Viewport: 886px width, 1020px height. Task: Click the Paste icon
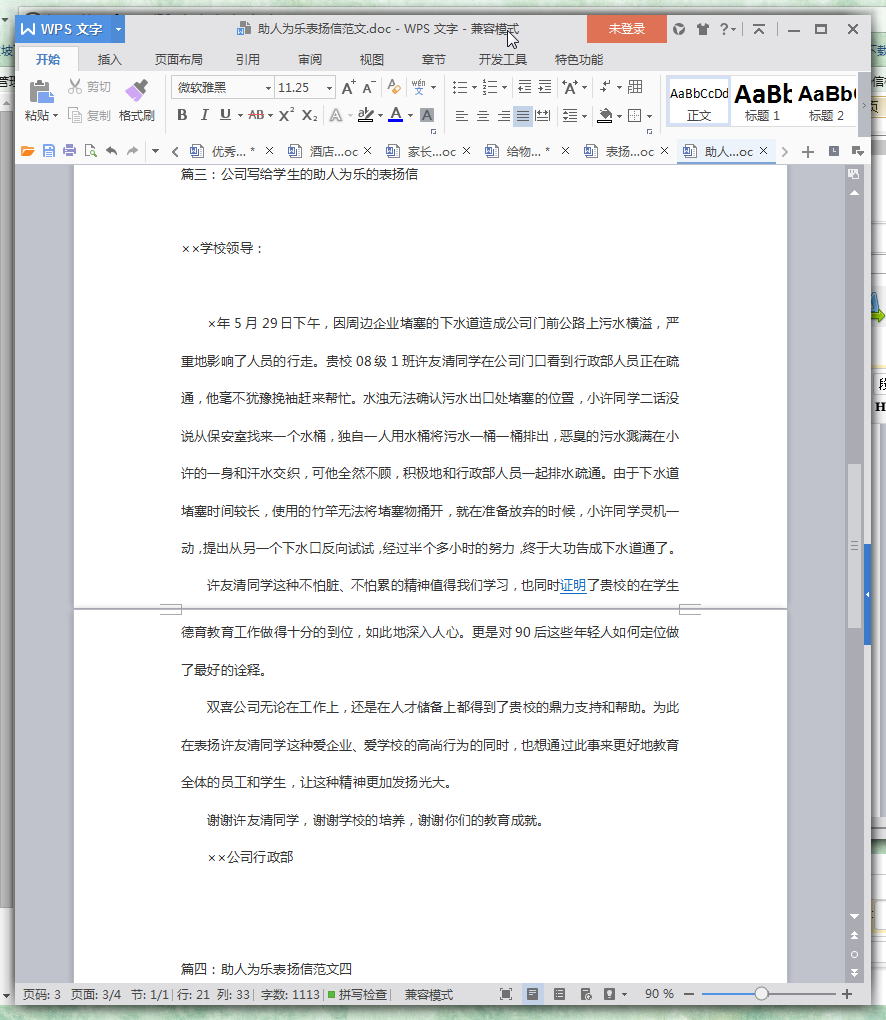(40, 91)
